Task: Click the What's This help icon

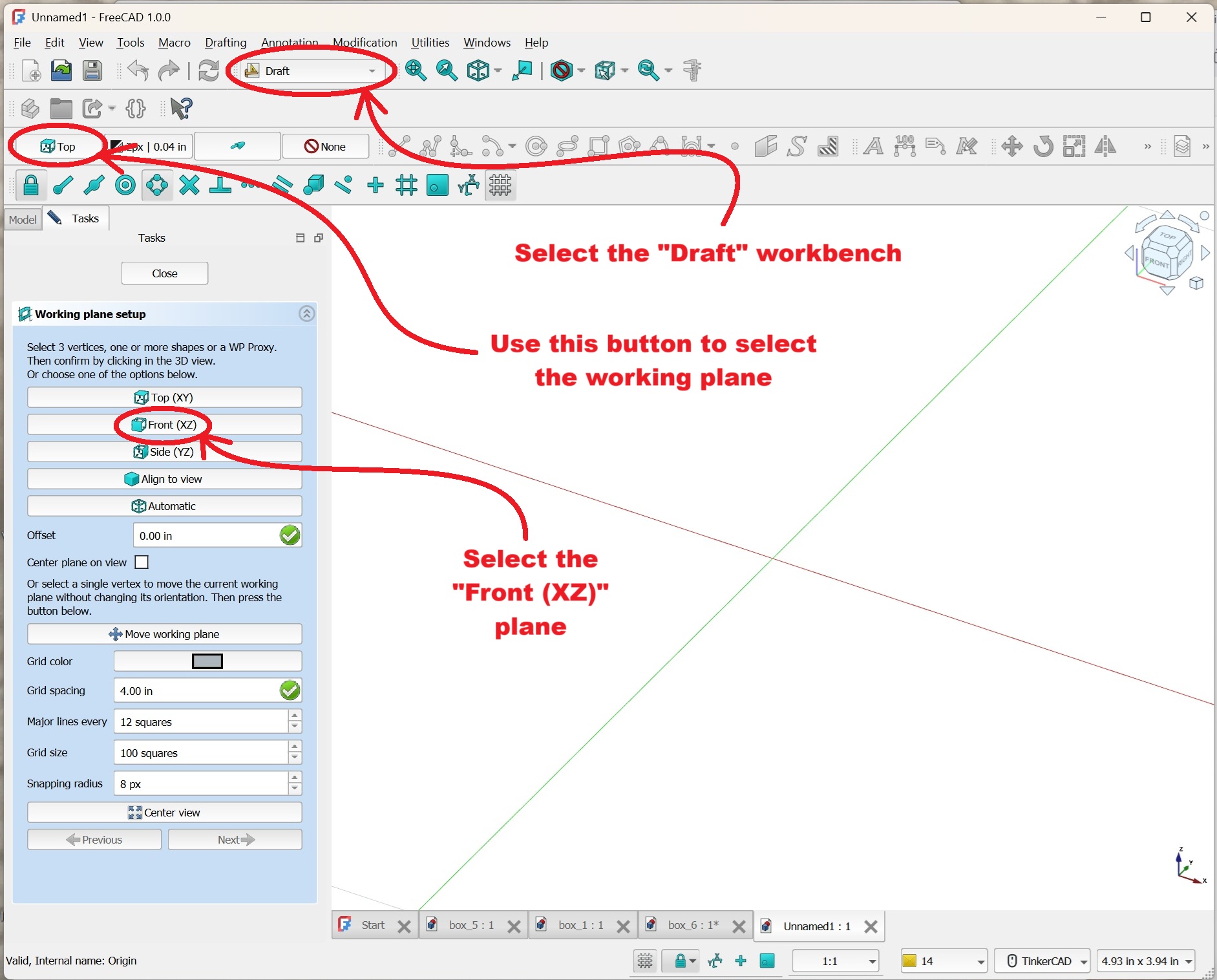Action: click(x=182, y=109)
